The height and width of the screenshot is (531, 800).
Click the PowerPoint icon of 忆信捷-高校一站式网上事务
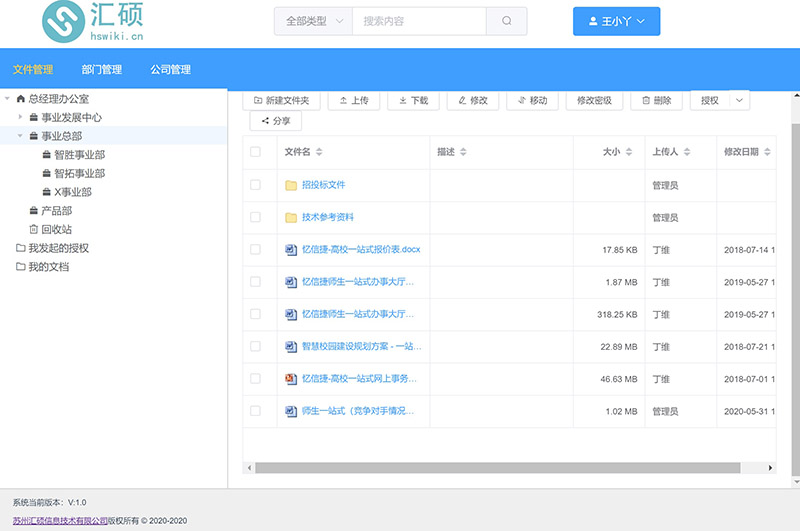click(291, 379)
